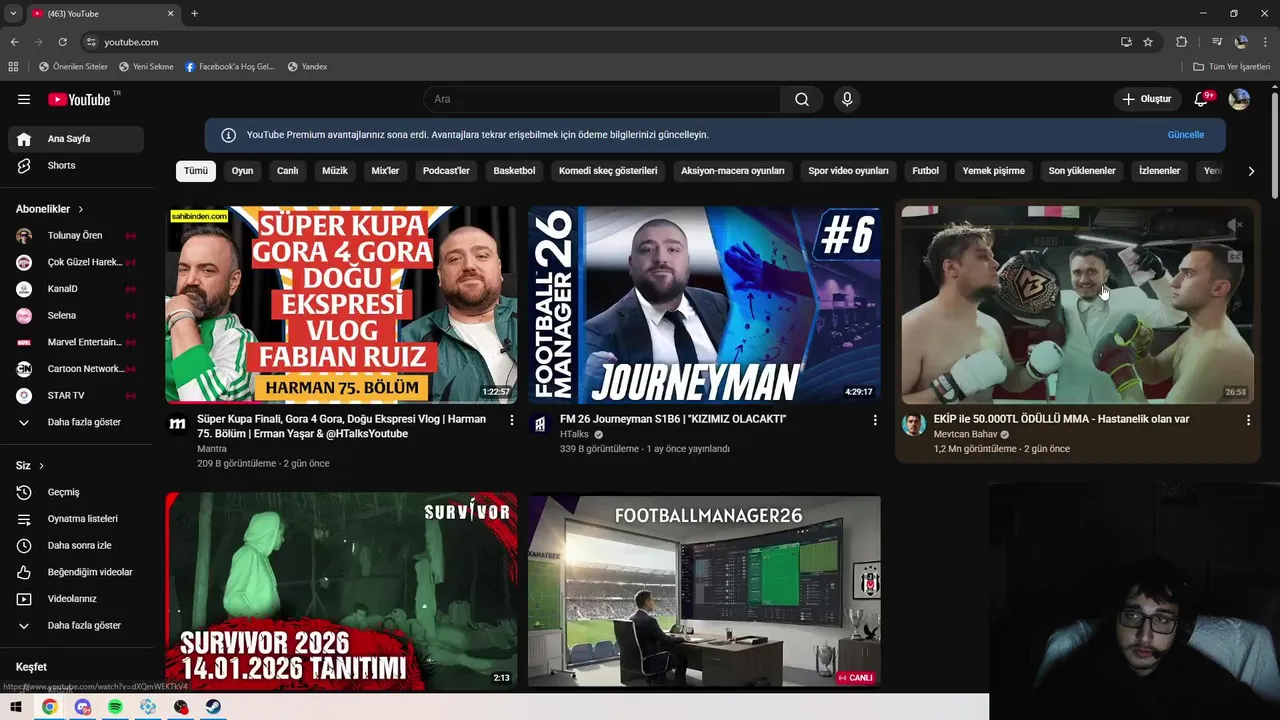Open options for EKİP ile 50.000TL video
The image size is (1280, 720).
[x=1248, y=420]
